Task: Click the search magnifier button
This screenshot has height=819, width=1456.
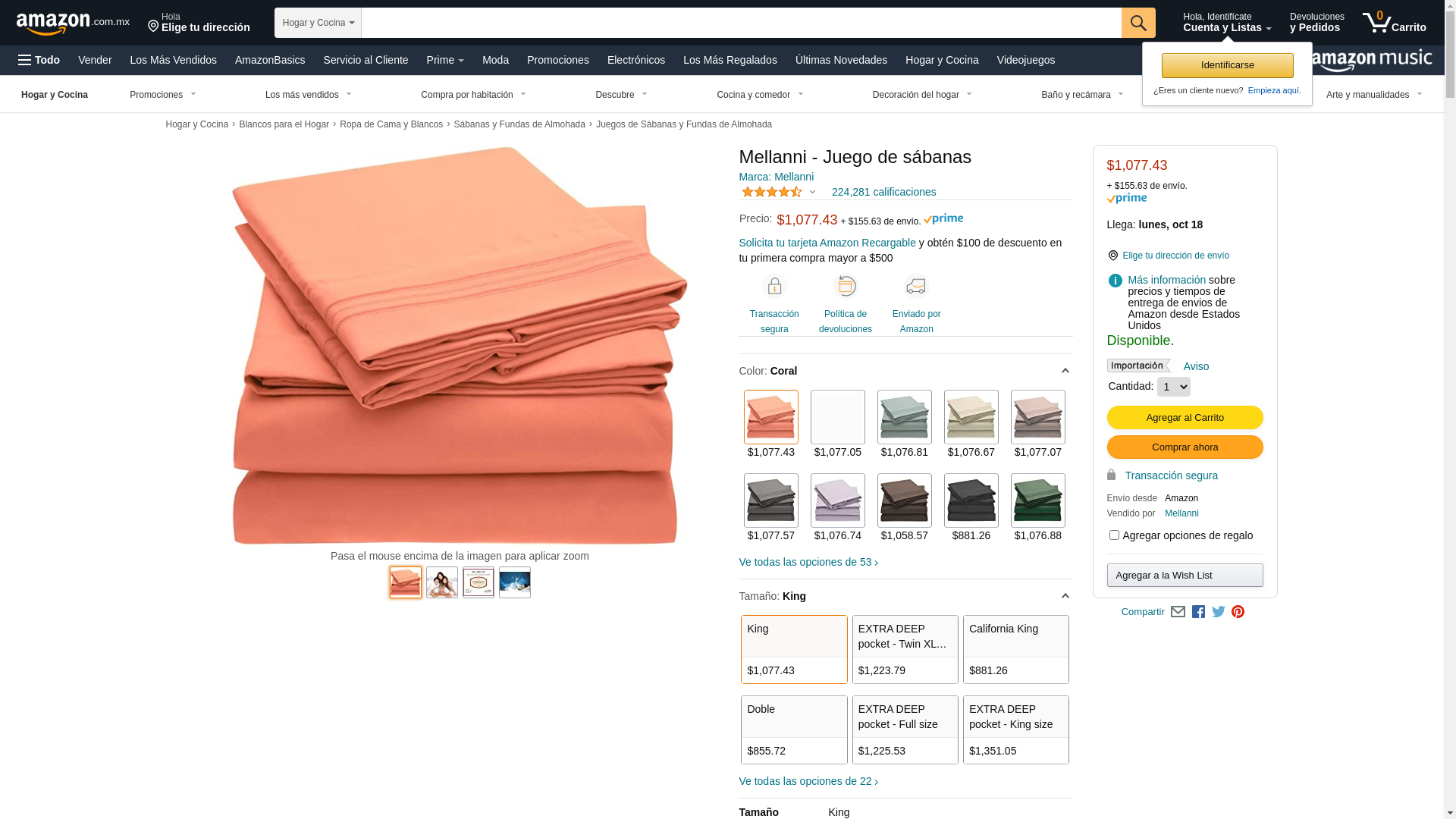Action: 1137,23
